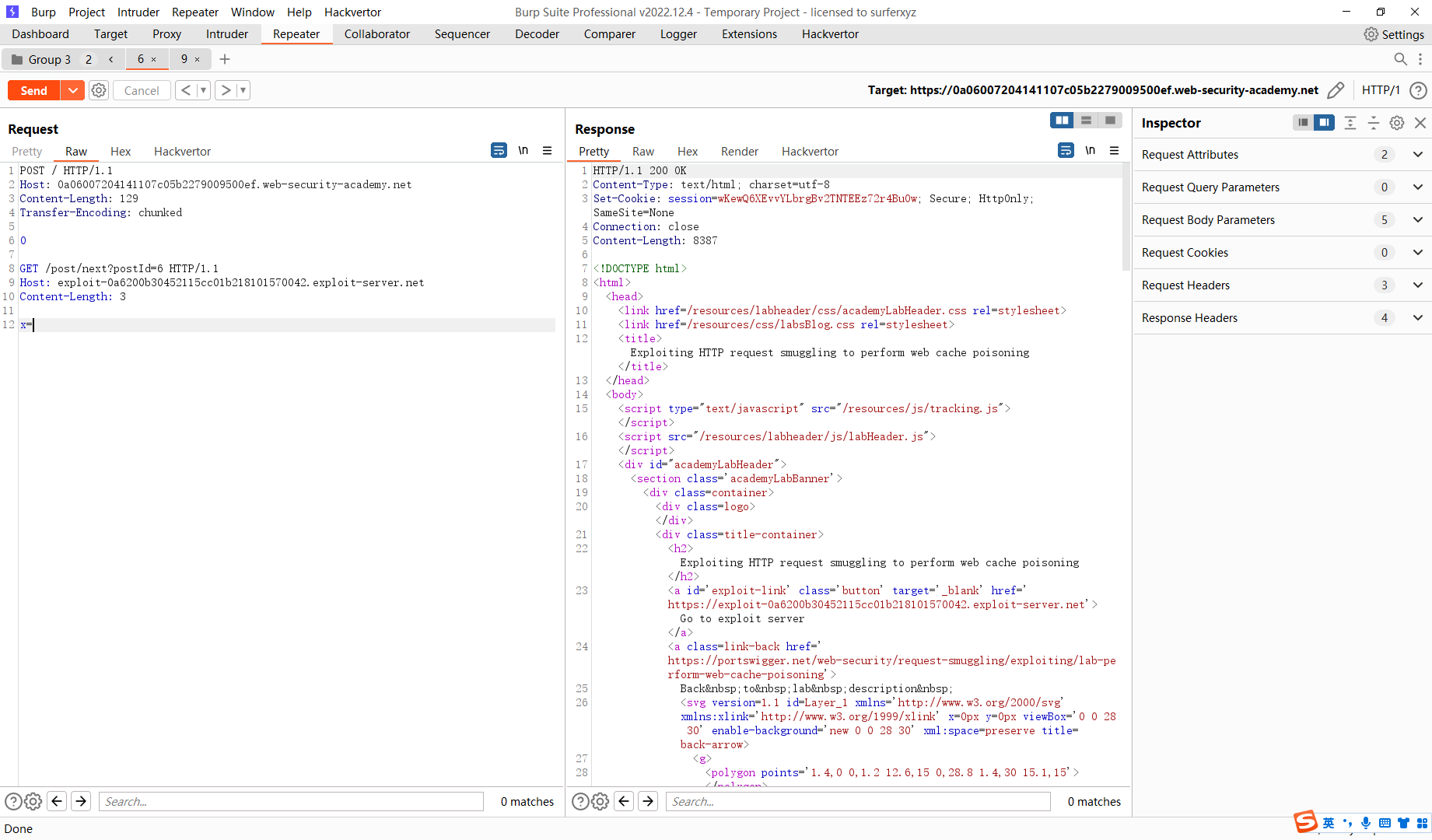Open Request search help icon
Viewport: 1432px width, 840px height.
pos(13,801)
